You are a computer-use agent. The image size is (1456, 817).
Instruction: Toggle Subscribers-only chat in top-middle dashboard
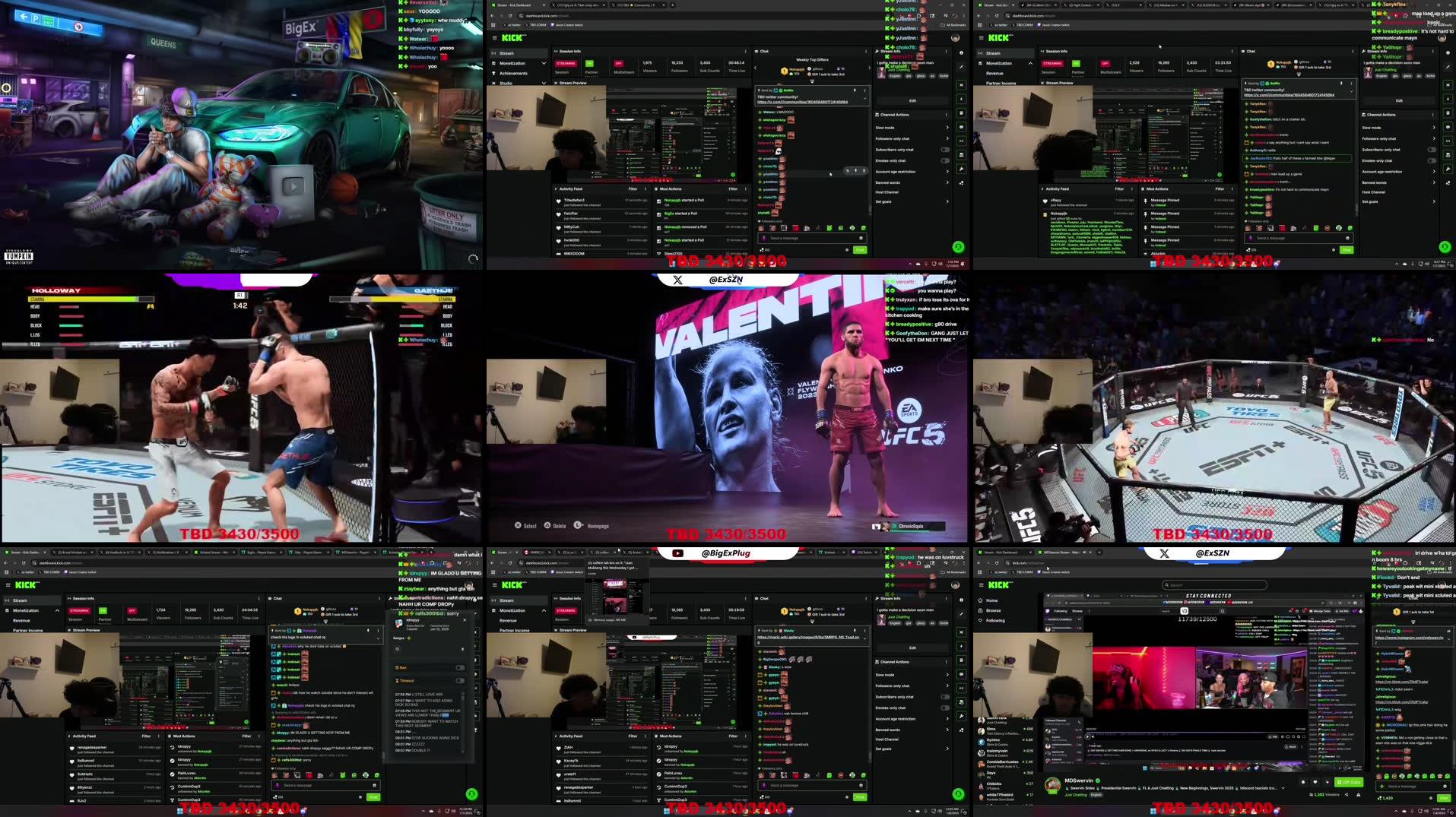pos(945,150)
